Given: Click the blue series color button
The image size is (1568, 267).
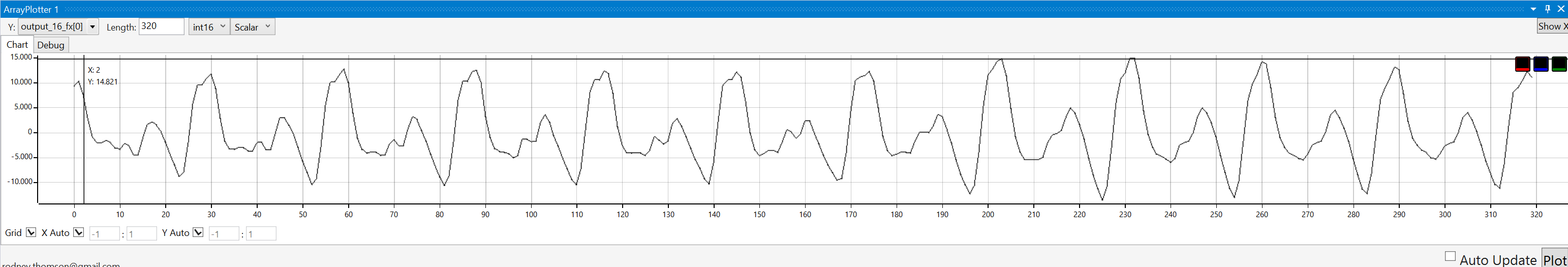Looking at the screenshot, I should 1541,64.
